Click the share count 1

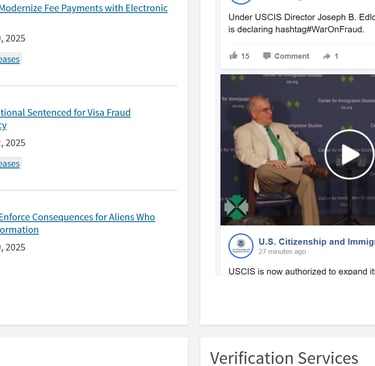[336, 56]
